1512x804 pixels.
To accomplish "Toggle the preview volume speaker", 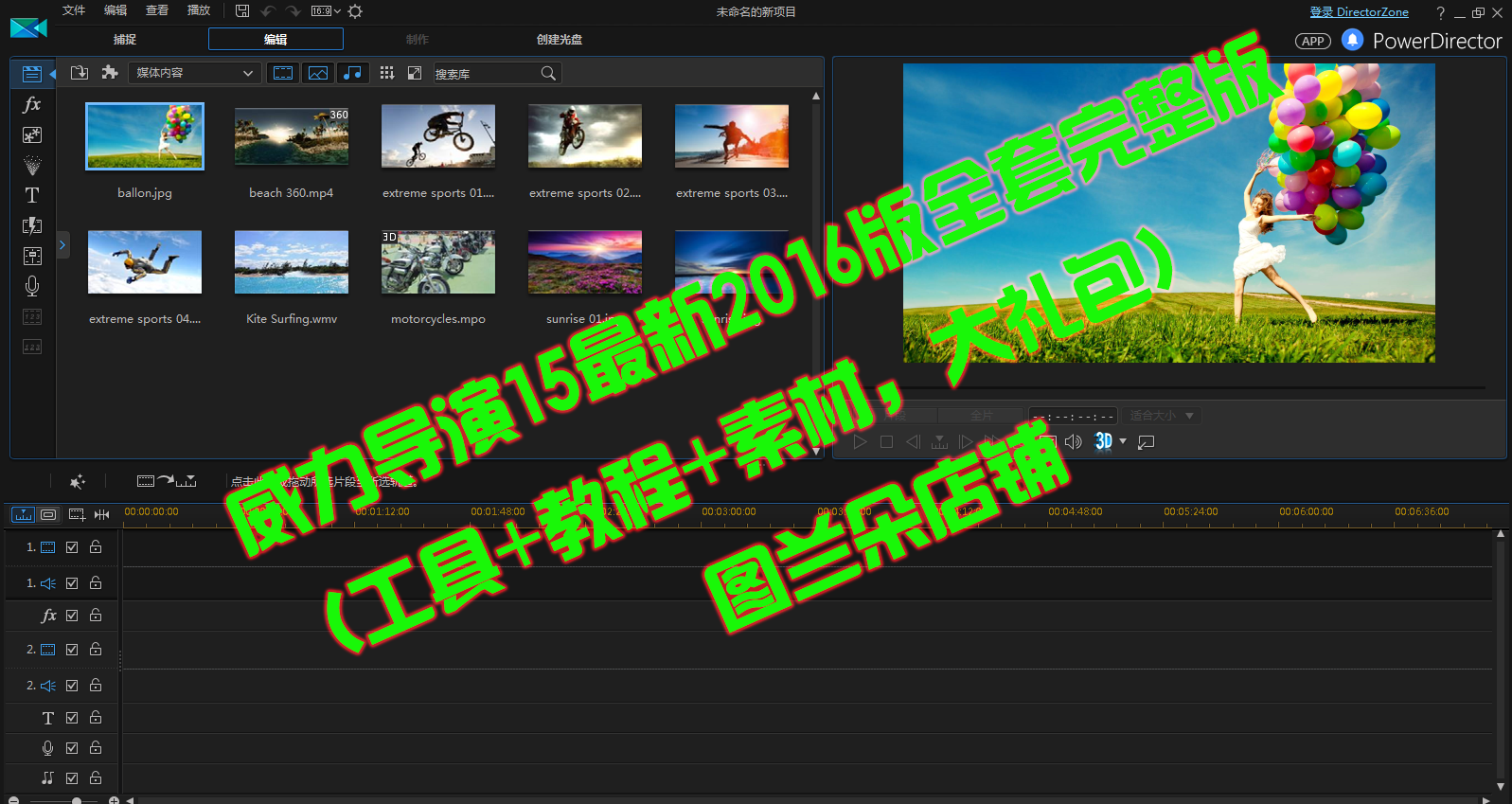I will point(1073,441).
